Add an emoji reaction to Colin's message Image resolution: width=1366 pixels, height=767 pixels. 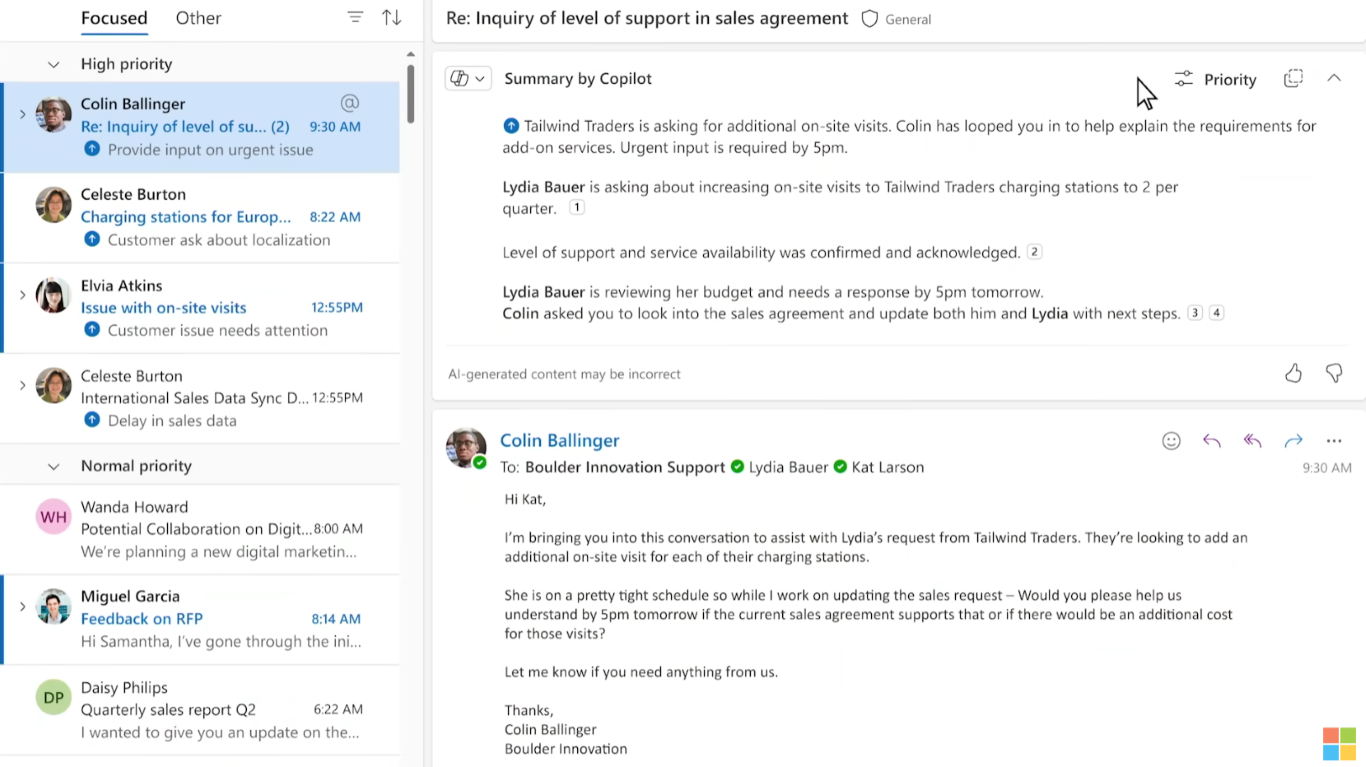pyautogui.click(x=1171, y=440)
